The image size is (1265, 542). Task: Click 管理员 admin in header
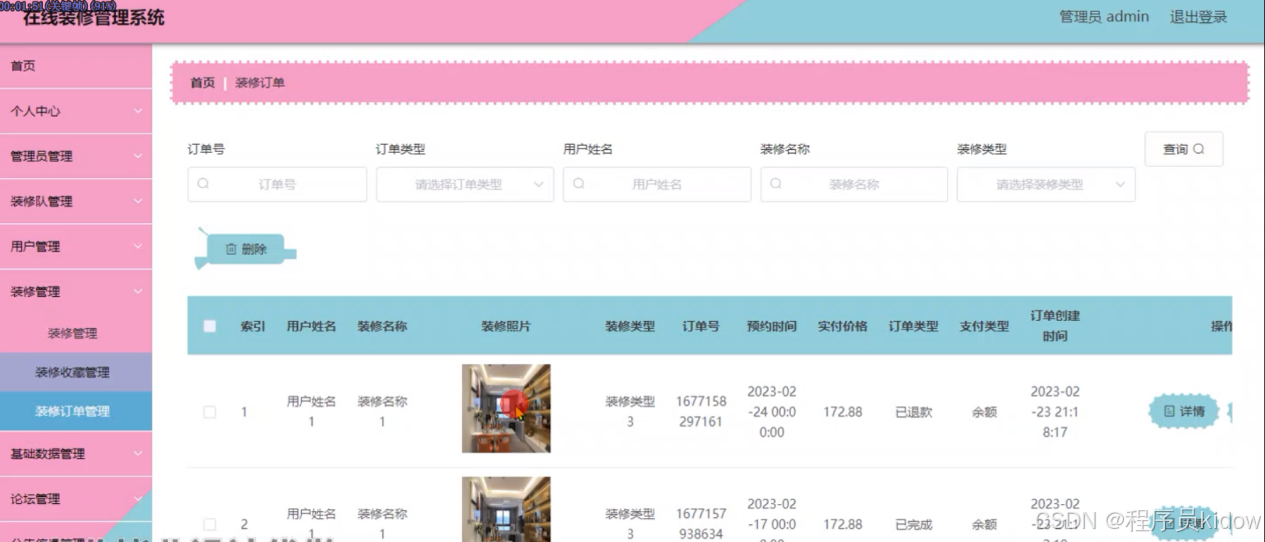coord(1104,17)
